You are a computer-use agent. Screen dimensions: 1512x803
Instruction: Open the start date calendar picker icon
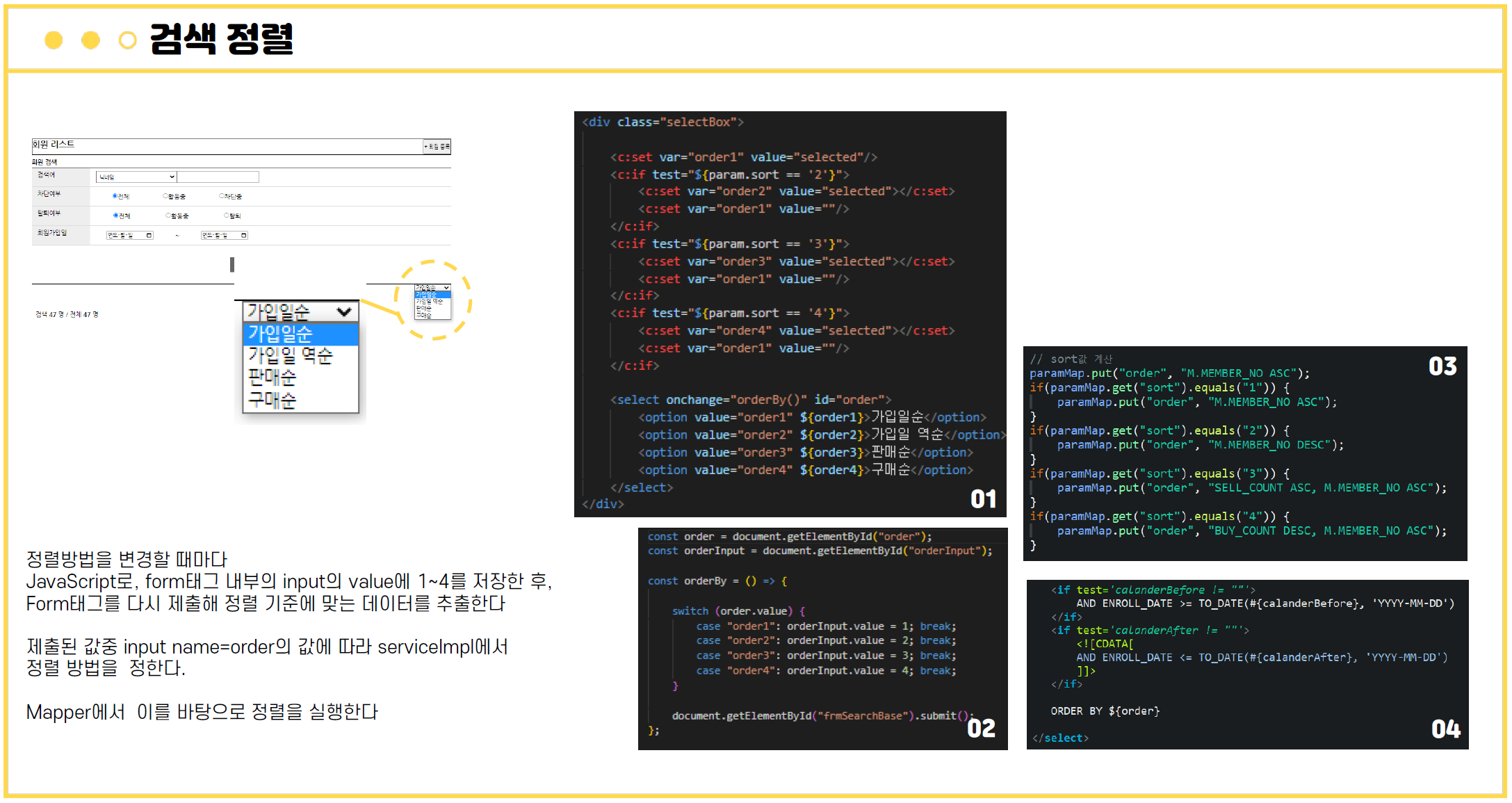point(149,235)
